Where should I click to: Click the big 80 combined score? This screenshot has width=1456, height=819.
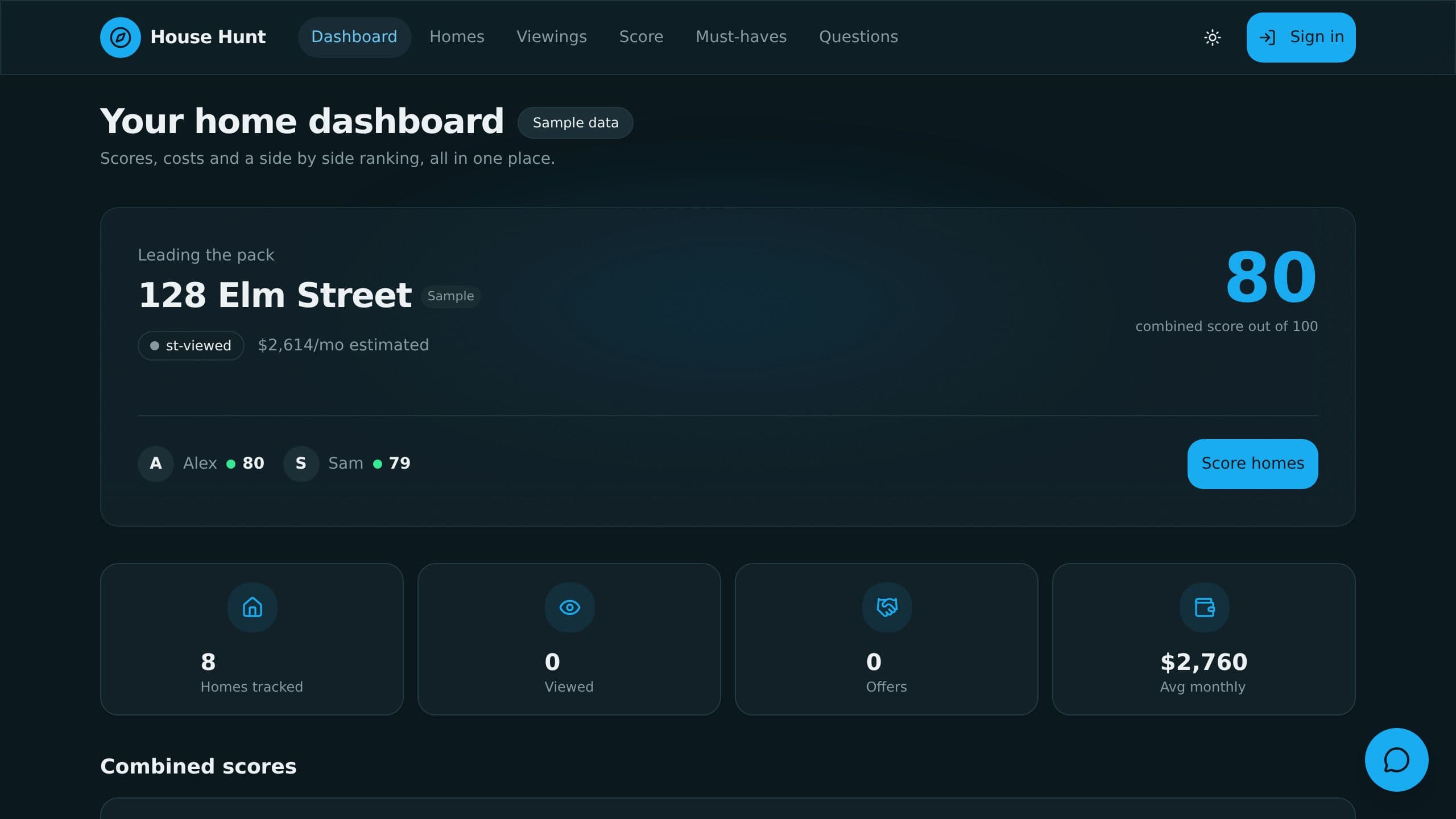[x=1271, y=278]
